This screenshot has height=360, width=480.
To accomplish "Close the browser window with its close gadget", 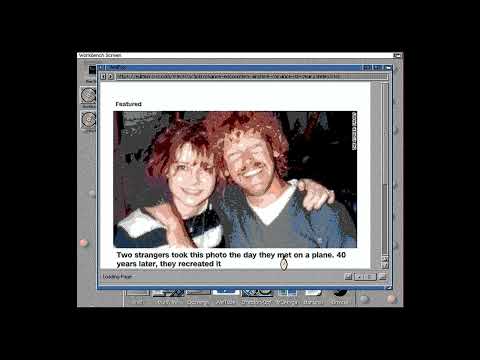I will tap(101, 68).
